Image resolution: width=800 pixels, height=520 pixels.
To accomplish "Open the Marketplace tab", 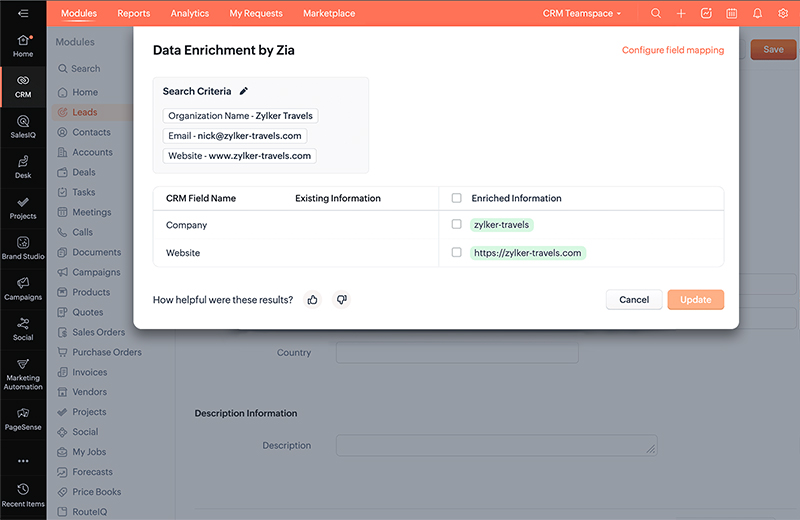I will coord(331,14).
